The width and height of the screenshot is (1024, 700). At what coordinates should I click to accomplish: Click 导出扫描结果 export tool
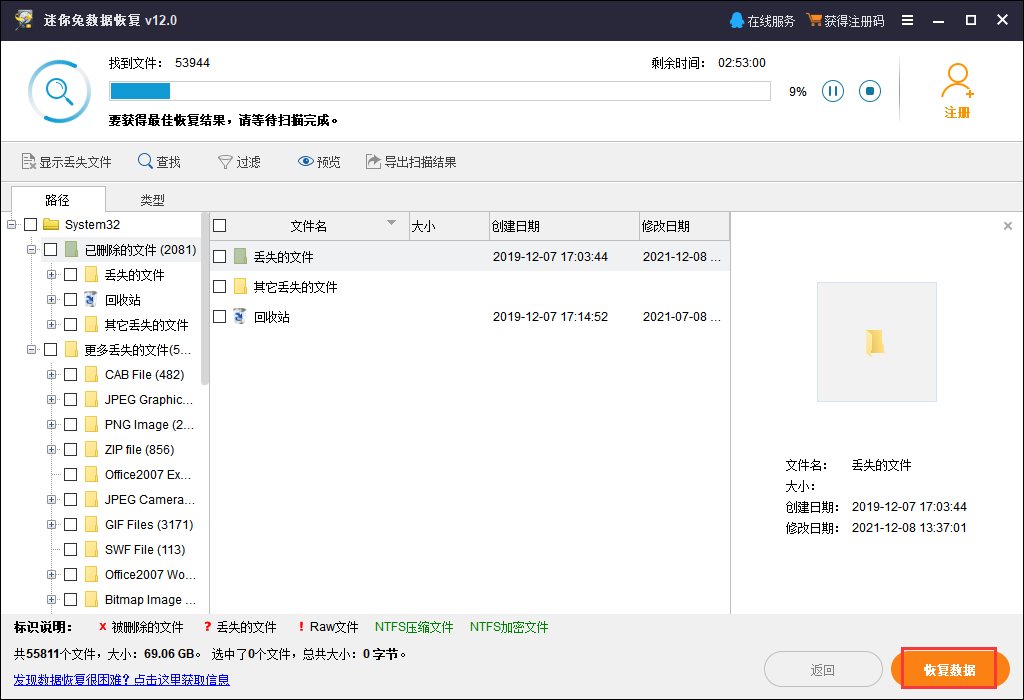click(x=411, y=161)
